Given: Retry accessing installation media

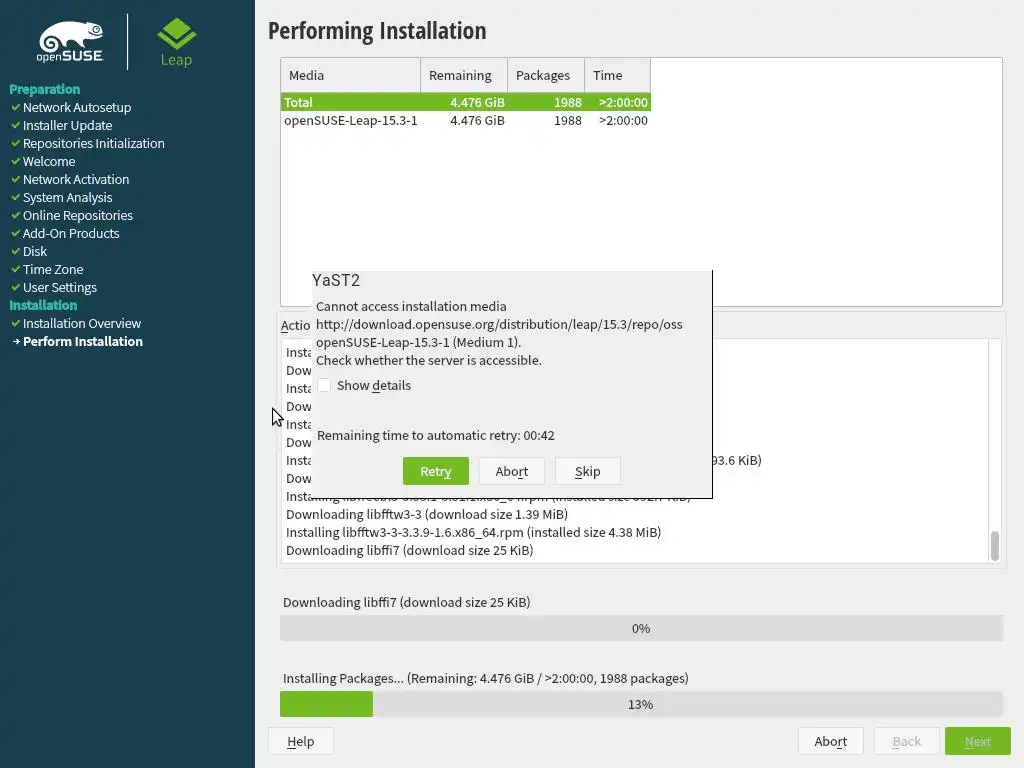Looking at the screenshot, I should (436, 471).
